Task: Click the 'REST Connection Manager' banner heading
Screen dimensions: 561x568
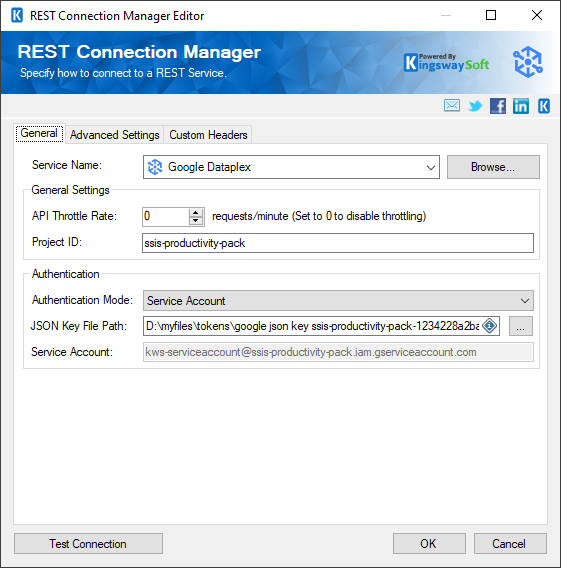Action: pos(139,52)
